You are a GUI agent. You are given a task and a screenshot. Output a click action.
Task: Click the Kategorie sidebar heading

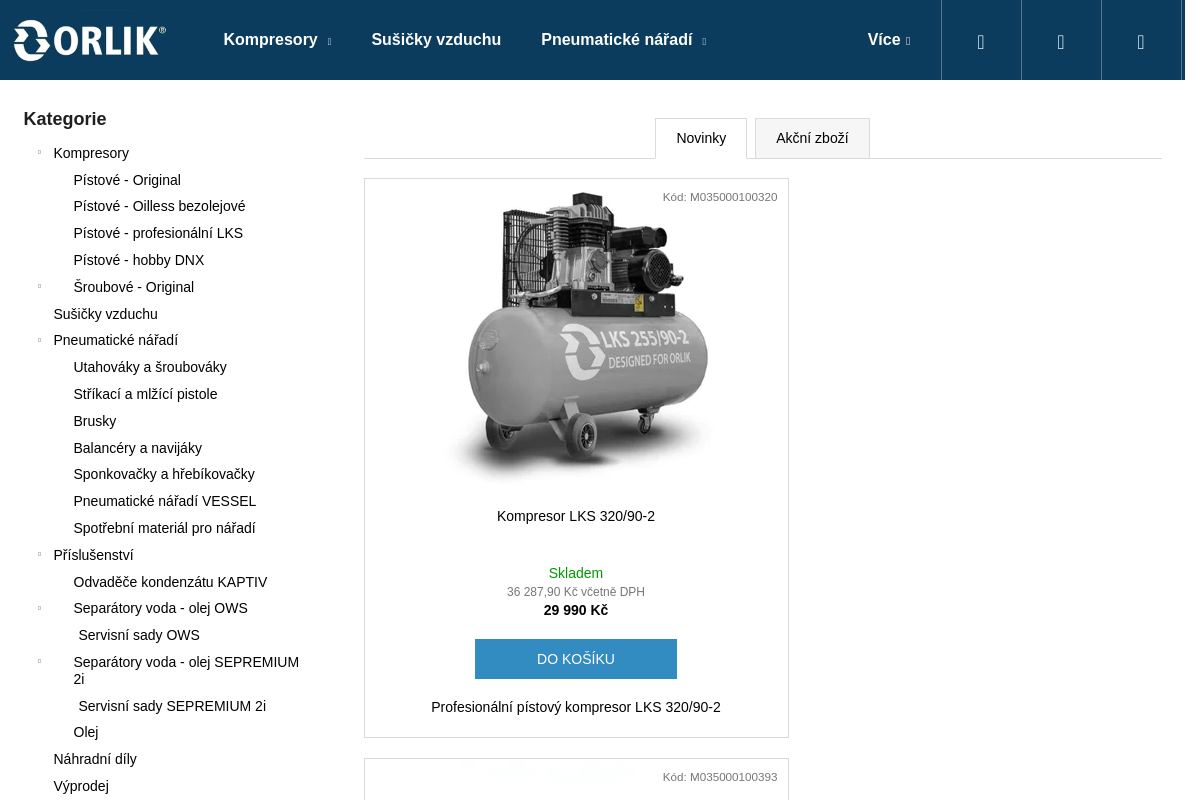click(x=65, y=119)
